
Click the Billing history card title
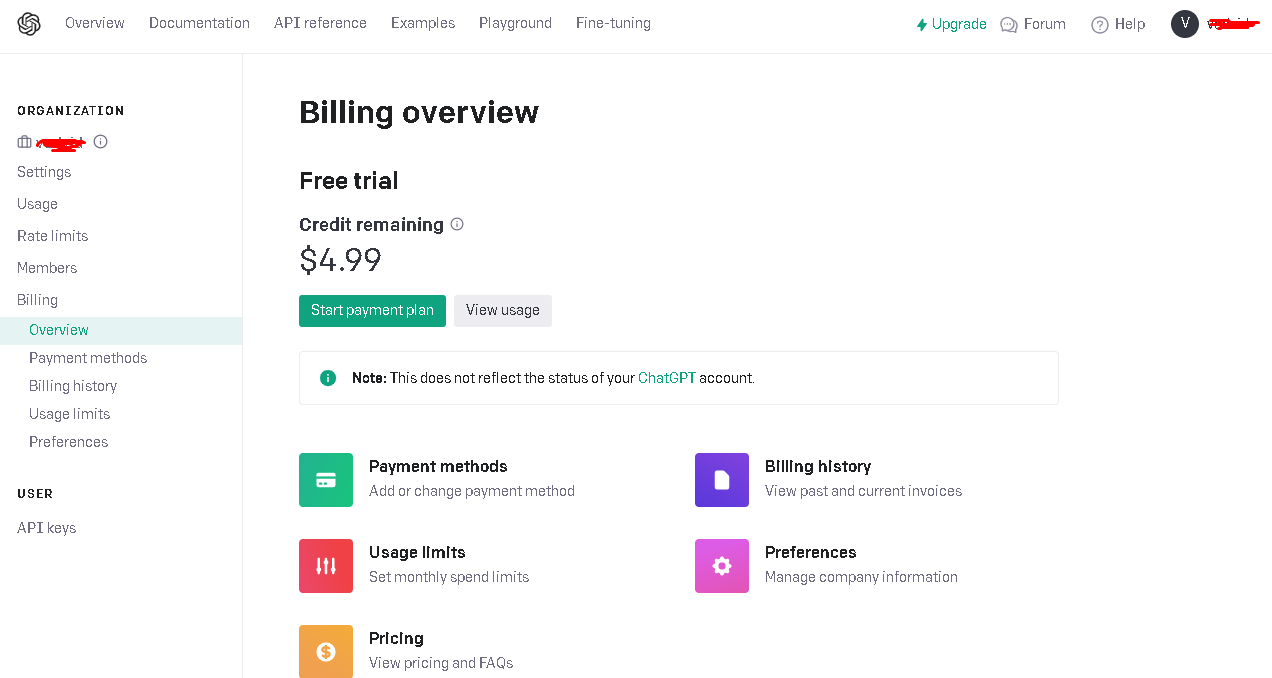coord(818,466)
